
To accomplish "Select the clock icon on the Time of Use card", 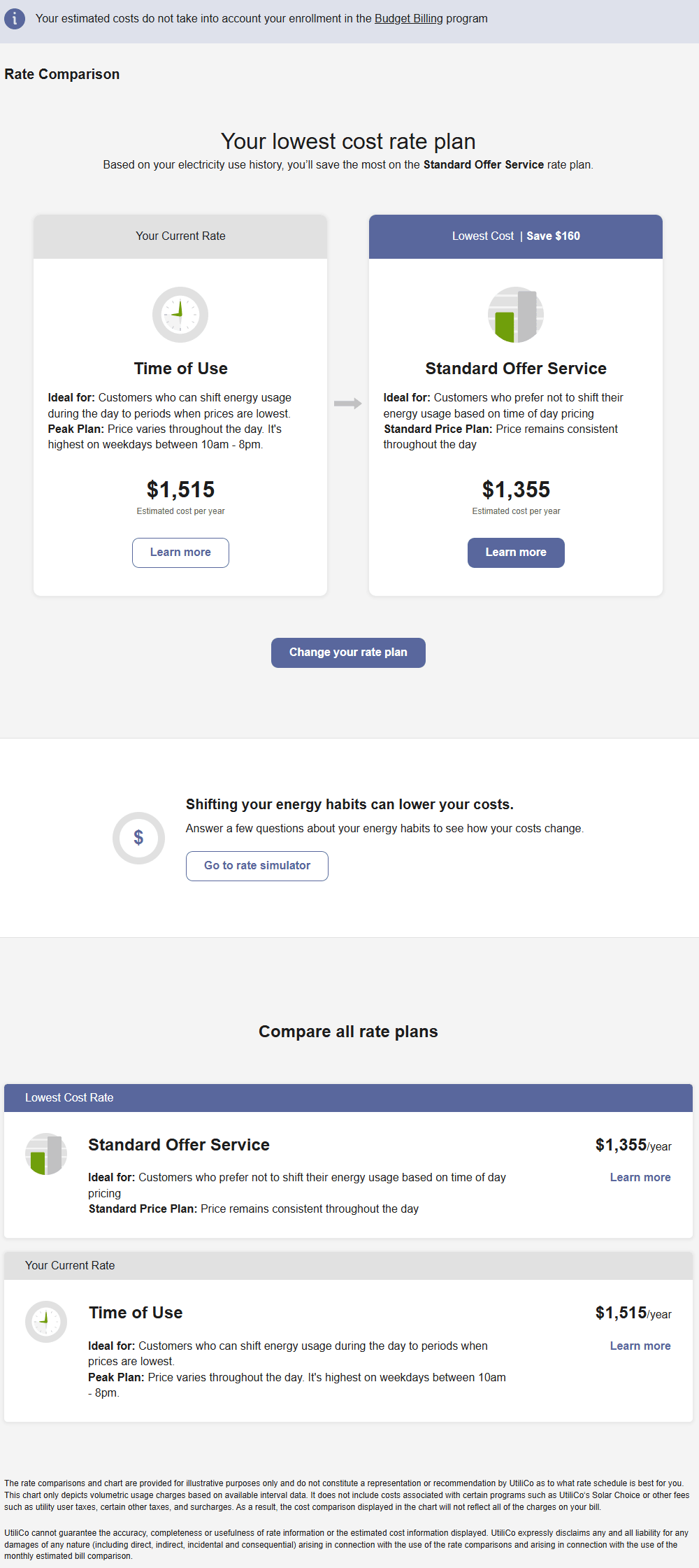I will coord(180,314).
